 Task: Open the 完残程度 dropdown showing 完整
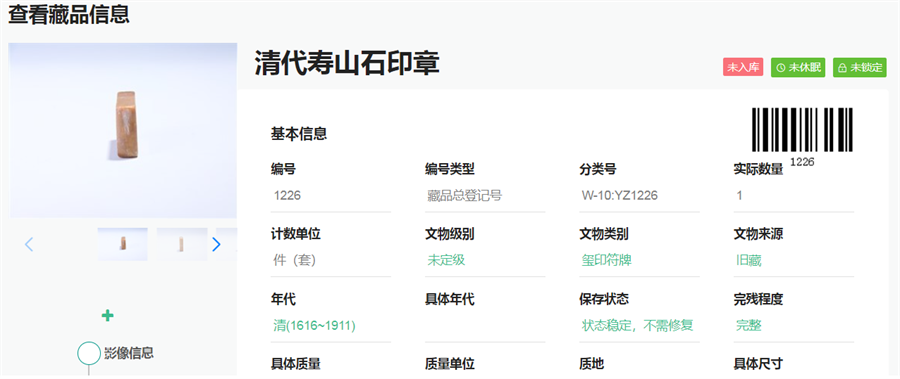coord(794,326)
